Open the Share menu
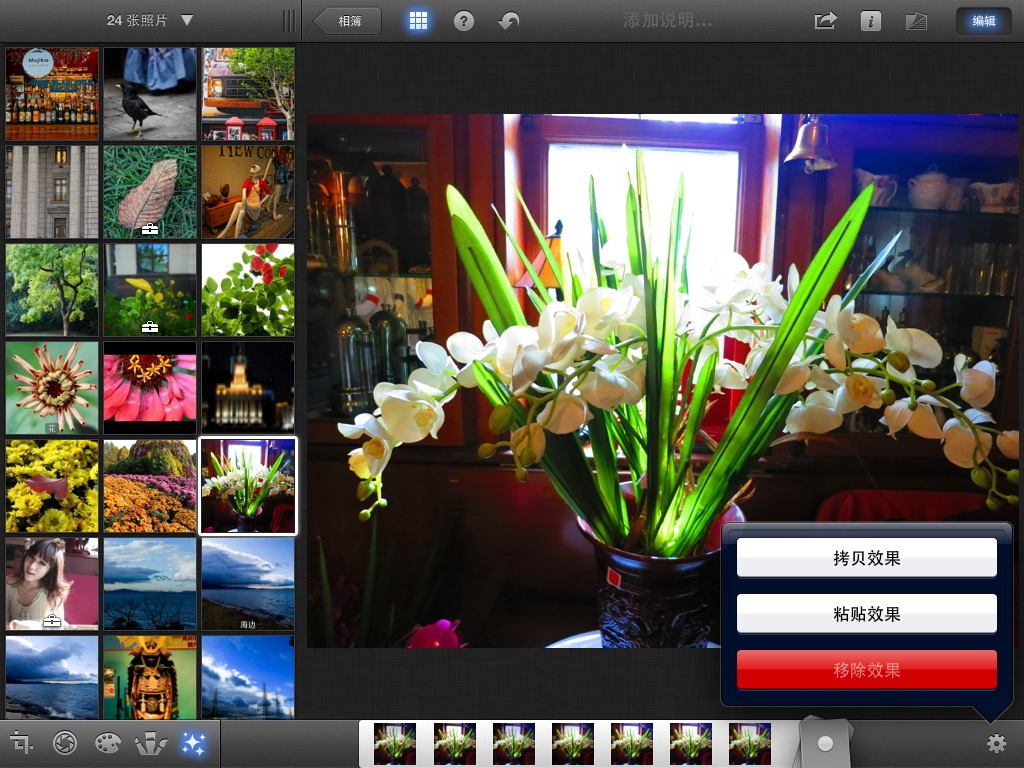Viewport: 1024px width, 768px height. (823, 20)
